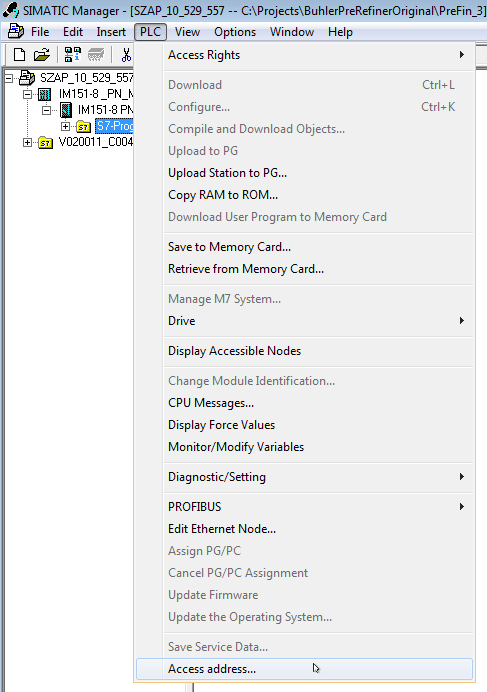This screenshot has width=487, height=692.
Task: Select the highlighted S7-Prog tree item
Action: (x=114, y=126)
